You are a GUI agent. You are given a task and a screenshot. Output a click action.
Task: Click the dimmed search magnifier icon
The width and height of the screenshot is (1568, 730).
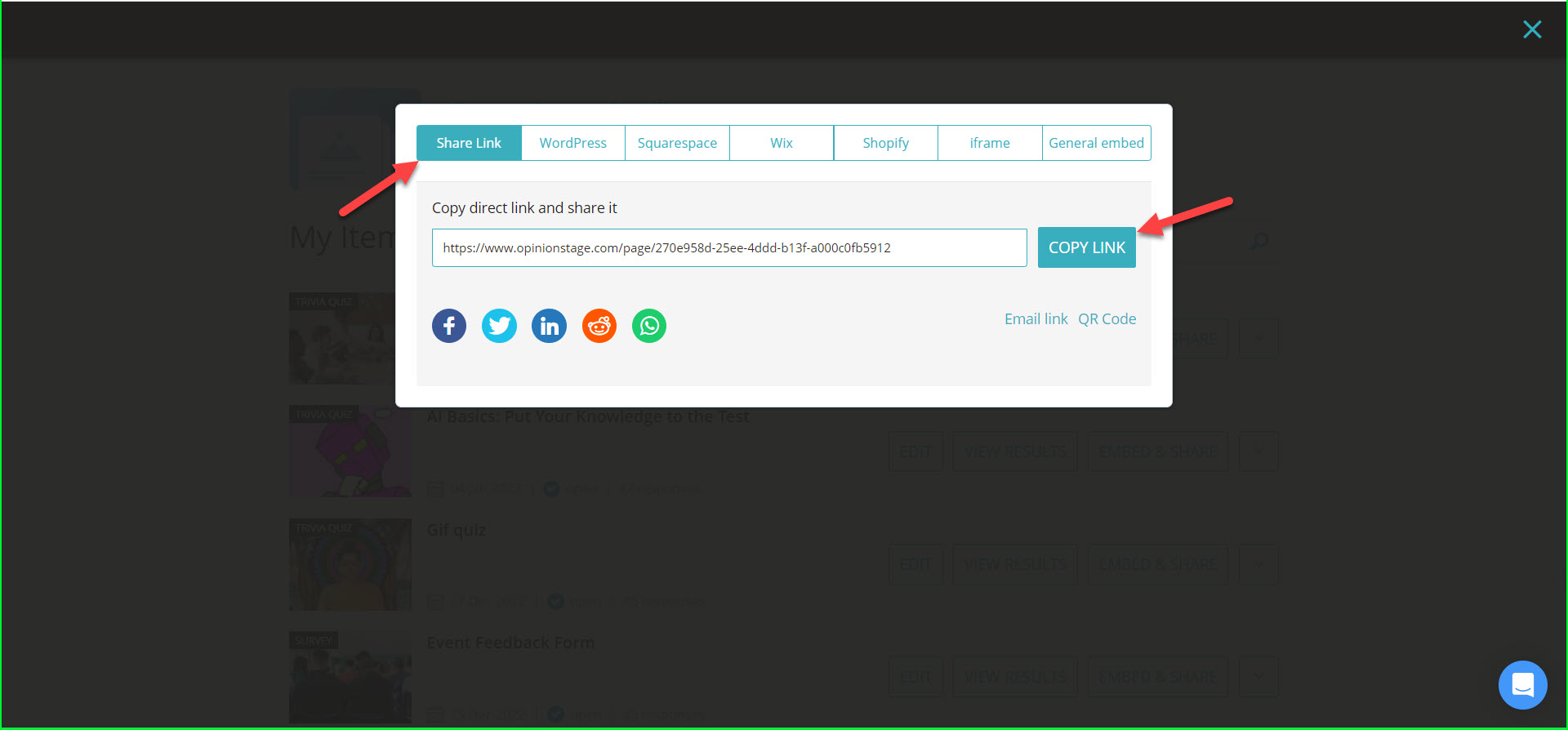click(1259, 241)
